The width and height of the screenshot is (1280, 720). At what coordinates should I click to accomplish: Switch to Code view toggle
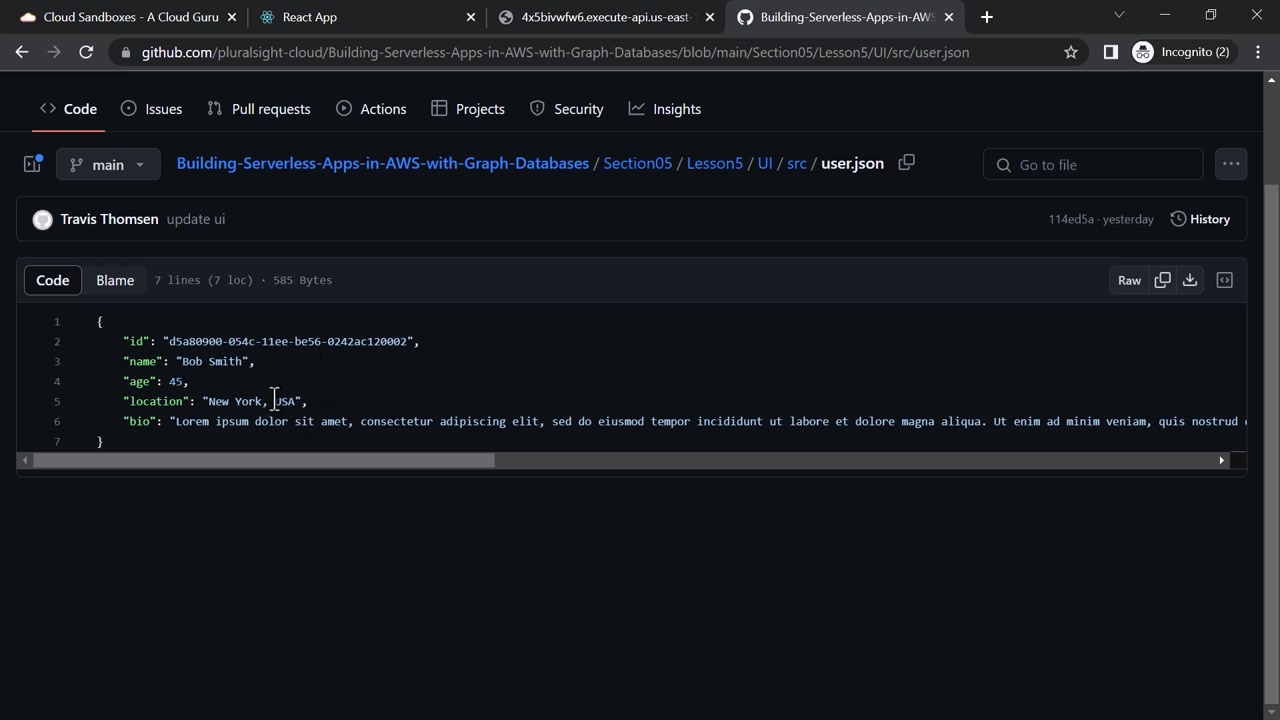point(53,280)
